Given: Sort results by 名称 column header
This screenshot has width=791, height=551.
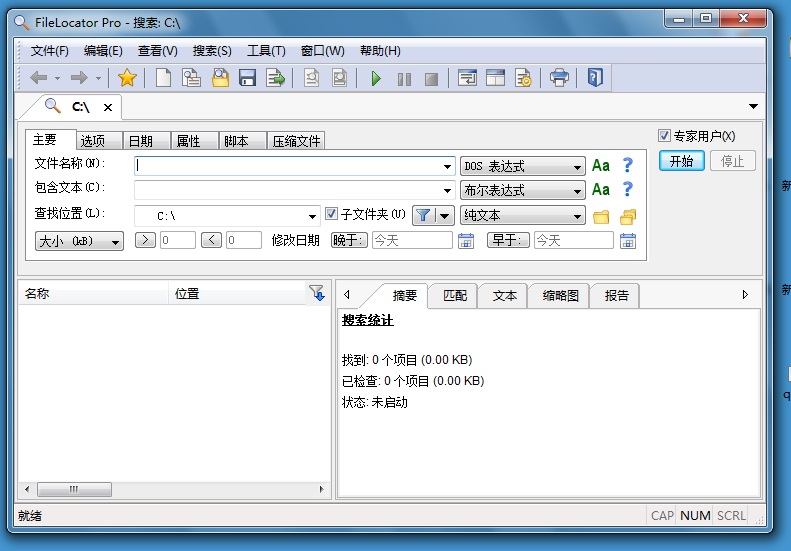Looking at the screenshot, I should [x=93, y=293].
